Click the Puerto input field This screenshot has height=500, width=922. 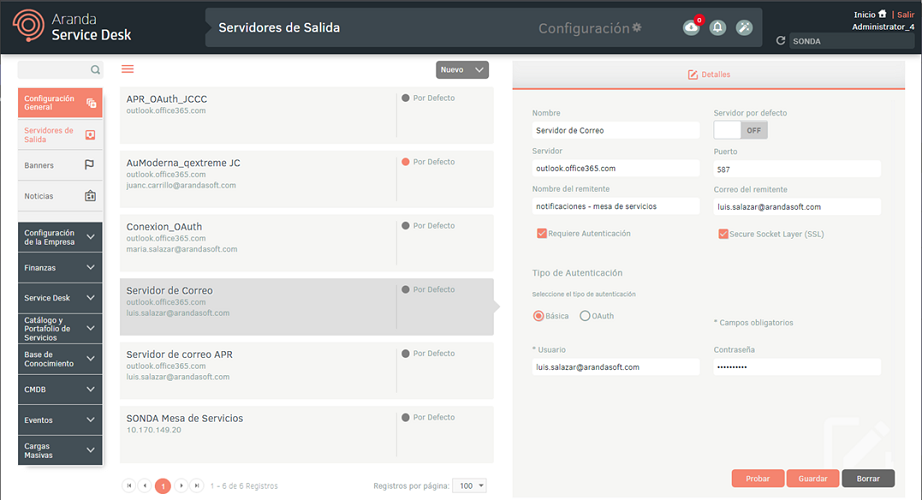tap(797, 169)
